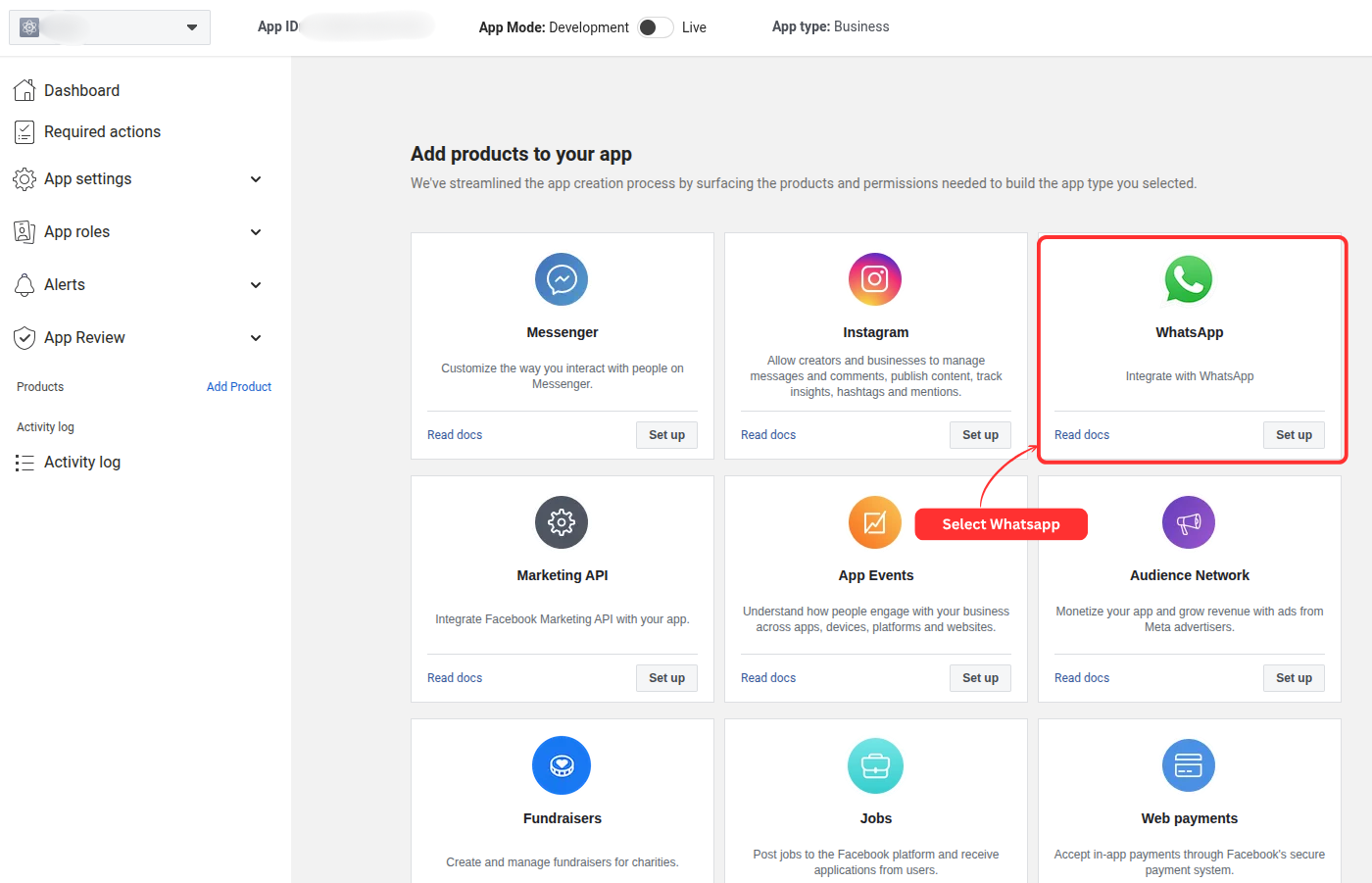Click the 'App type: Business' label

831,26
